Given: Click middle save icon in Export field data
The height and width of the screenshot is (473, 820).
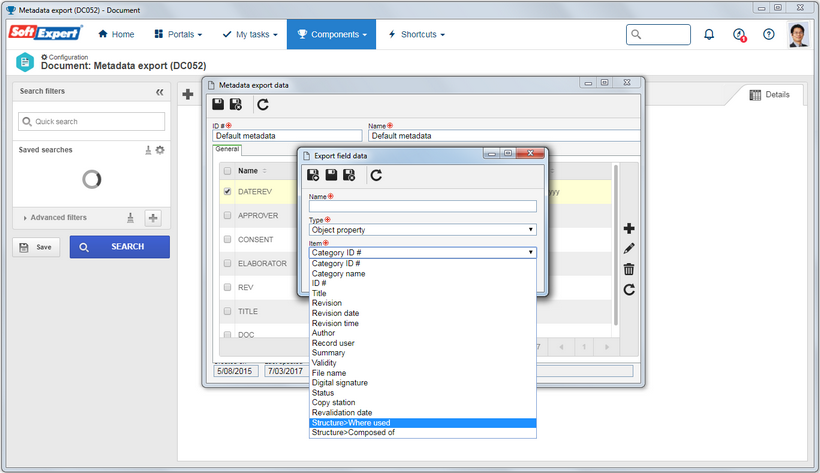Looking at the screenshot, I should (x=331, y=175).
